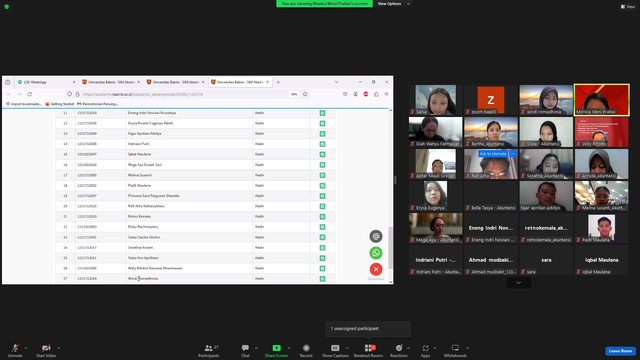Bookmark this page with the star icon
The height and width of the screenshot is (360, 640).
tap(305, 94)
